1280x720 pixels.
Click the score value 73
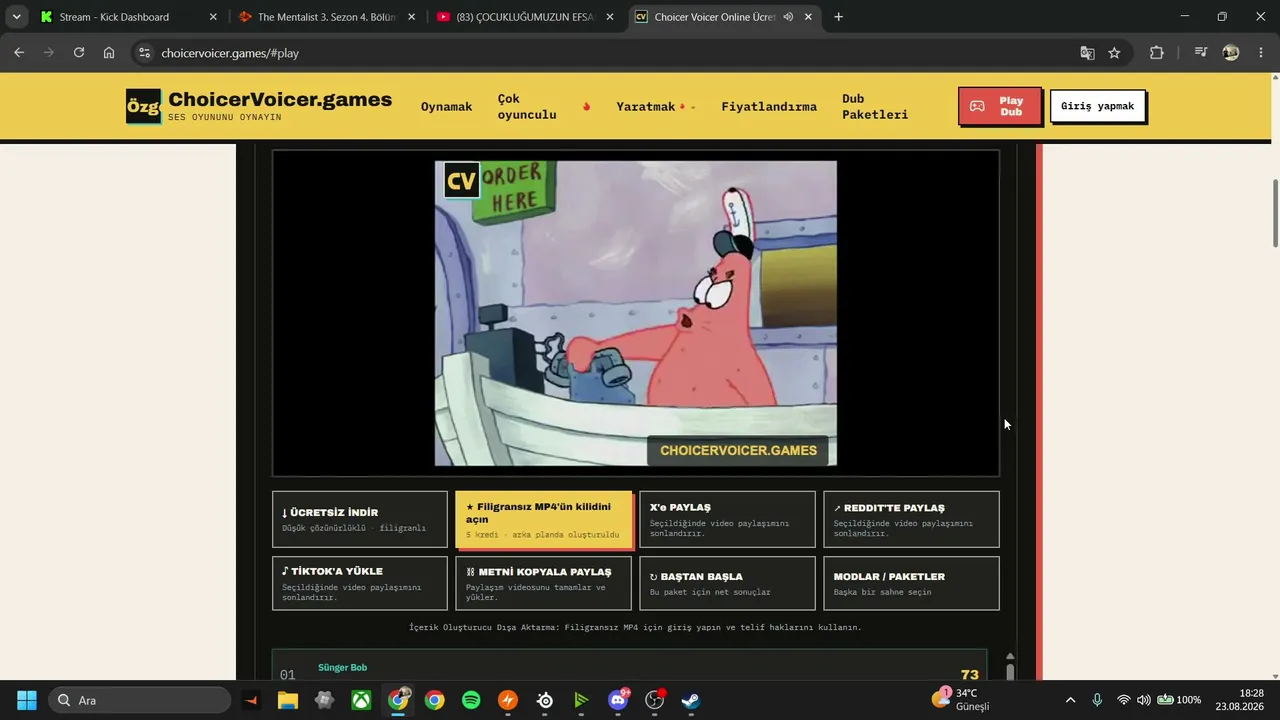click(969, 675)
